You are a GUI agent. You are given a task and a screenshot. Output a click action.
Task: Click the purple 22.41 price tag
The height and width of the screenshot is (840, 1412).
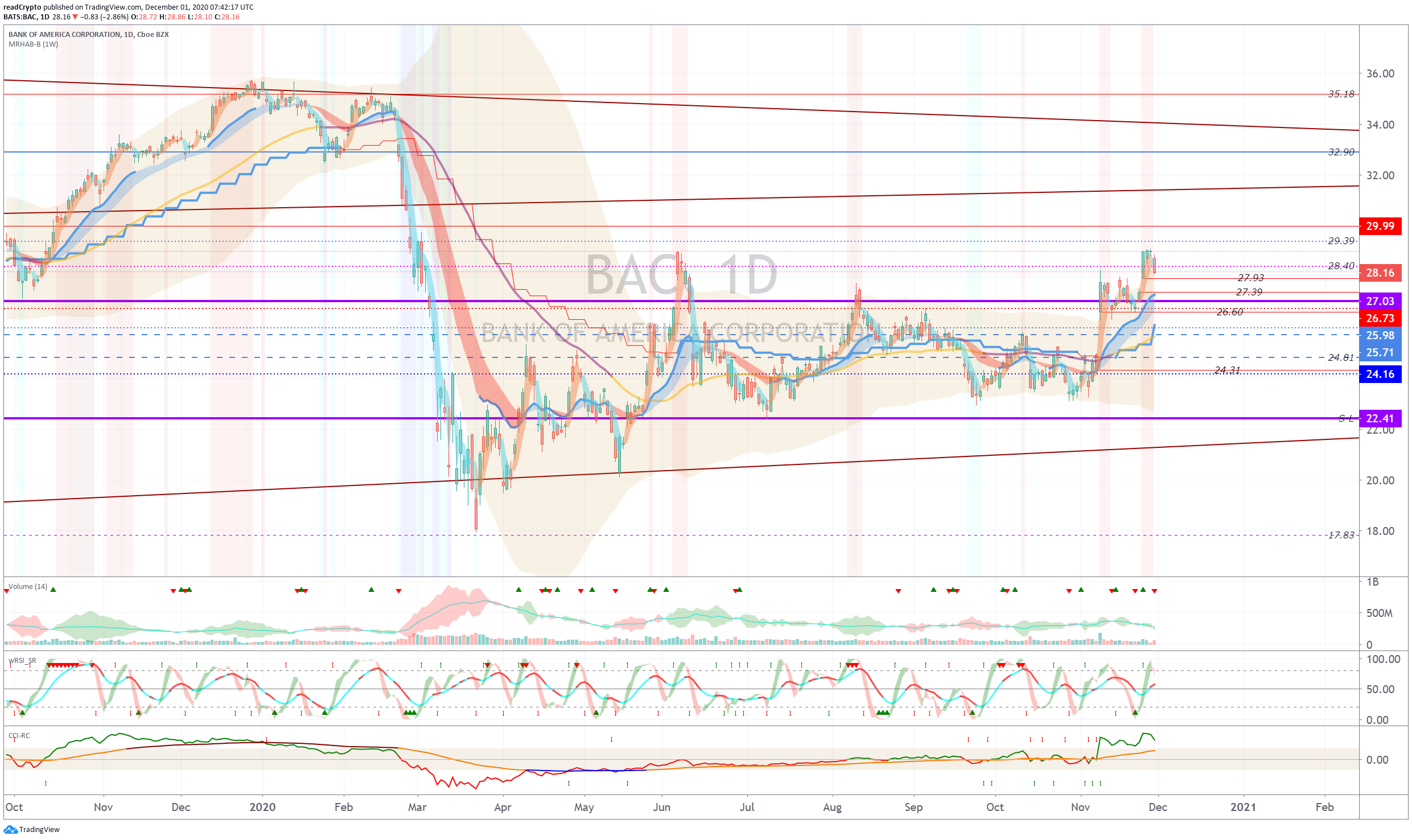point(1380,419)
